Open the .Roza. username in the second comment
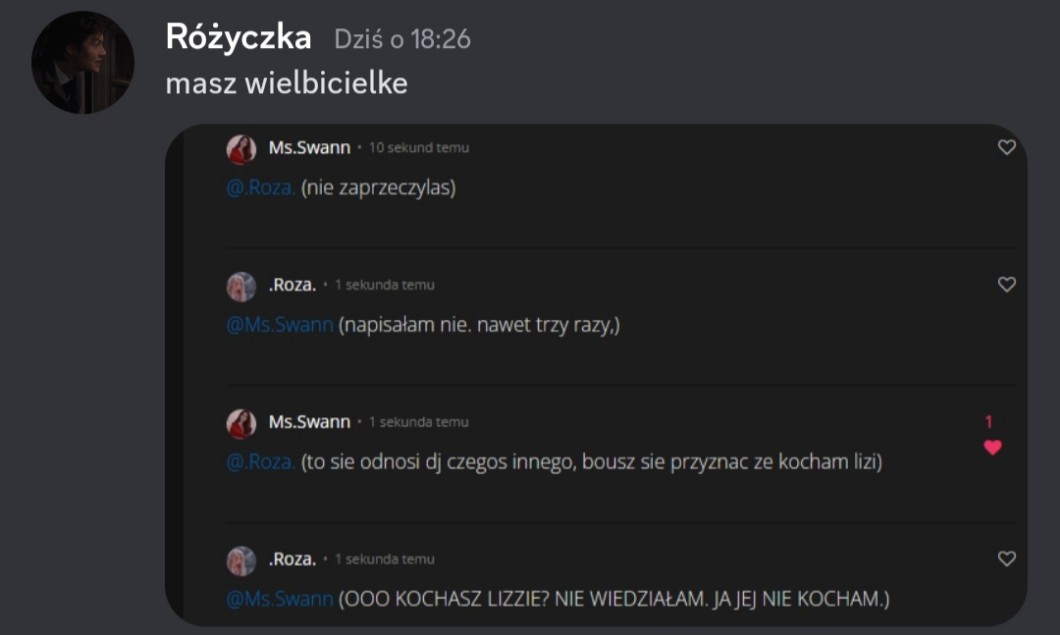Screen dimensions: 1060x635 (x=292, y=285)
